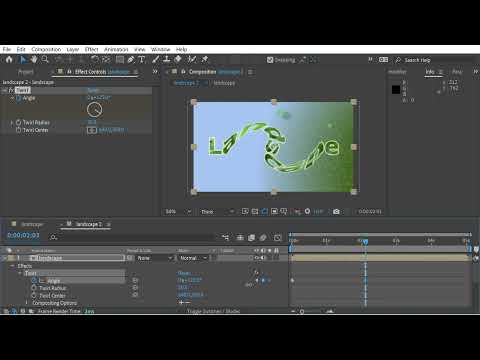Toggle Angle stopwatch in Effect Controls
The height and width of the screenshot is (360, 480).
click(19, 98)
